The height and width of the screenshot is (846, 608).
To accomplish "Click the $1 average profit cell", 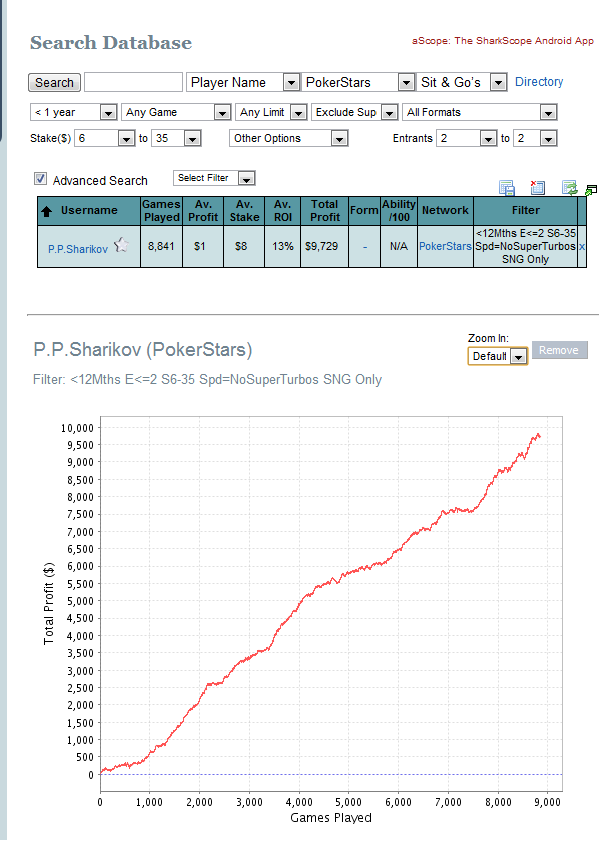I will click(203, 246).
